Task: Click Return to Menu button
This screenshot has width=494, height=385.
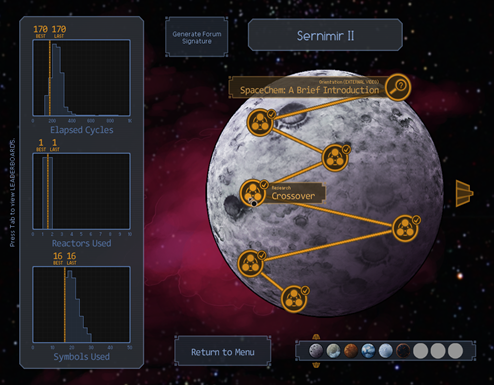Action: [x=222, y=352]
